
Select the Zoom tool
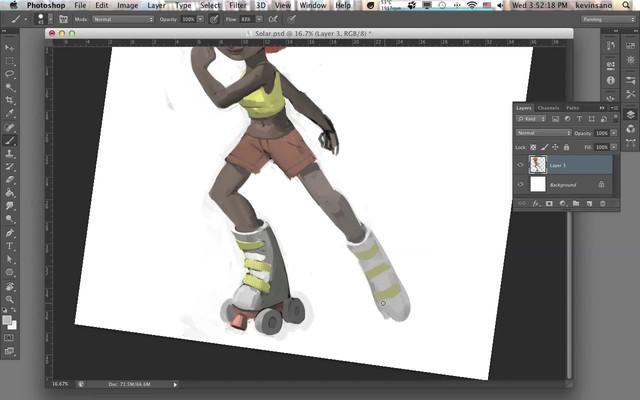coord(9,300)
